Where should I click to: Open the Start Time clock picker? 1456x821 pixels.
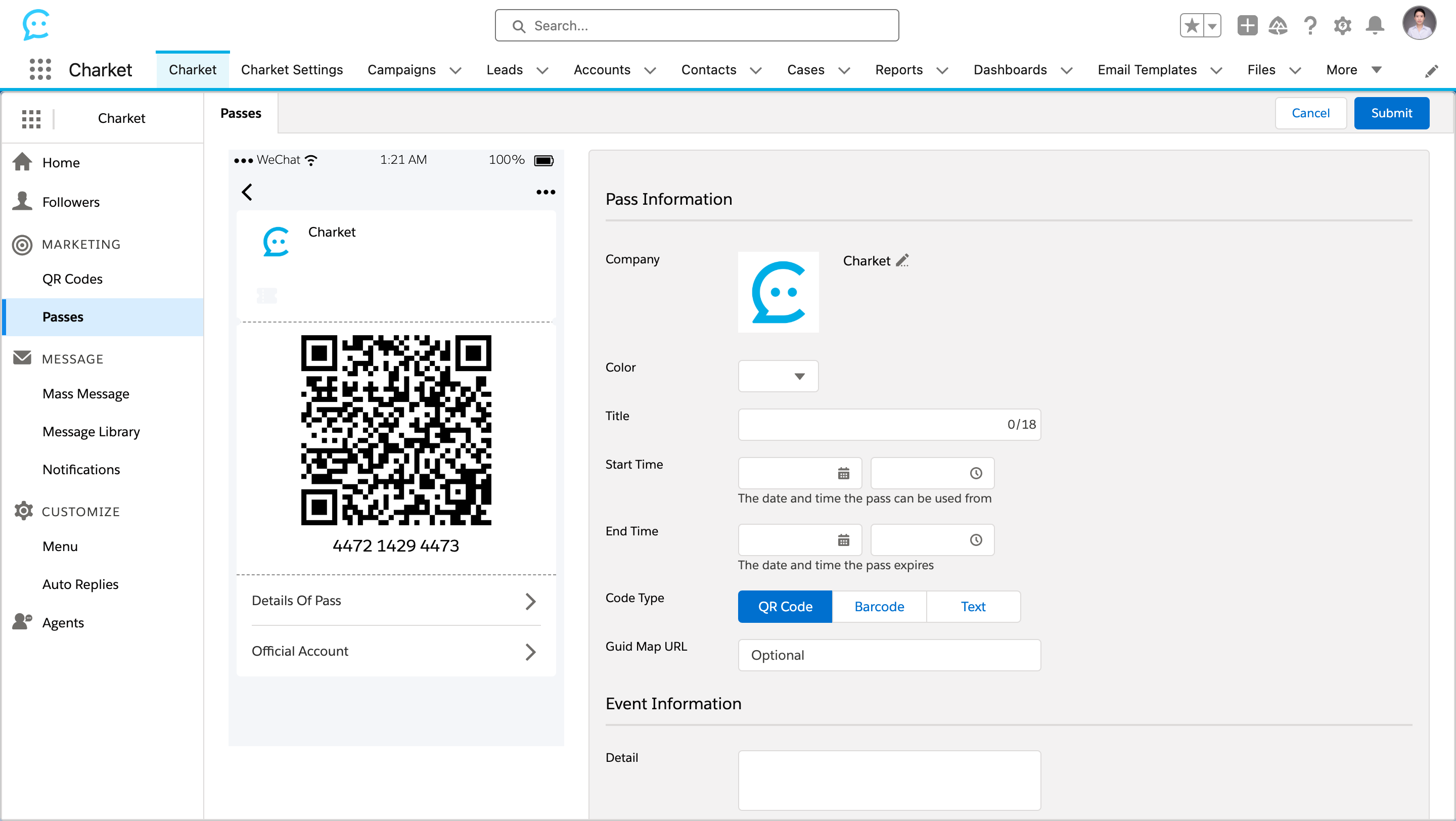coord(976,473)
